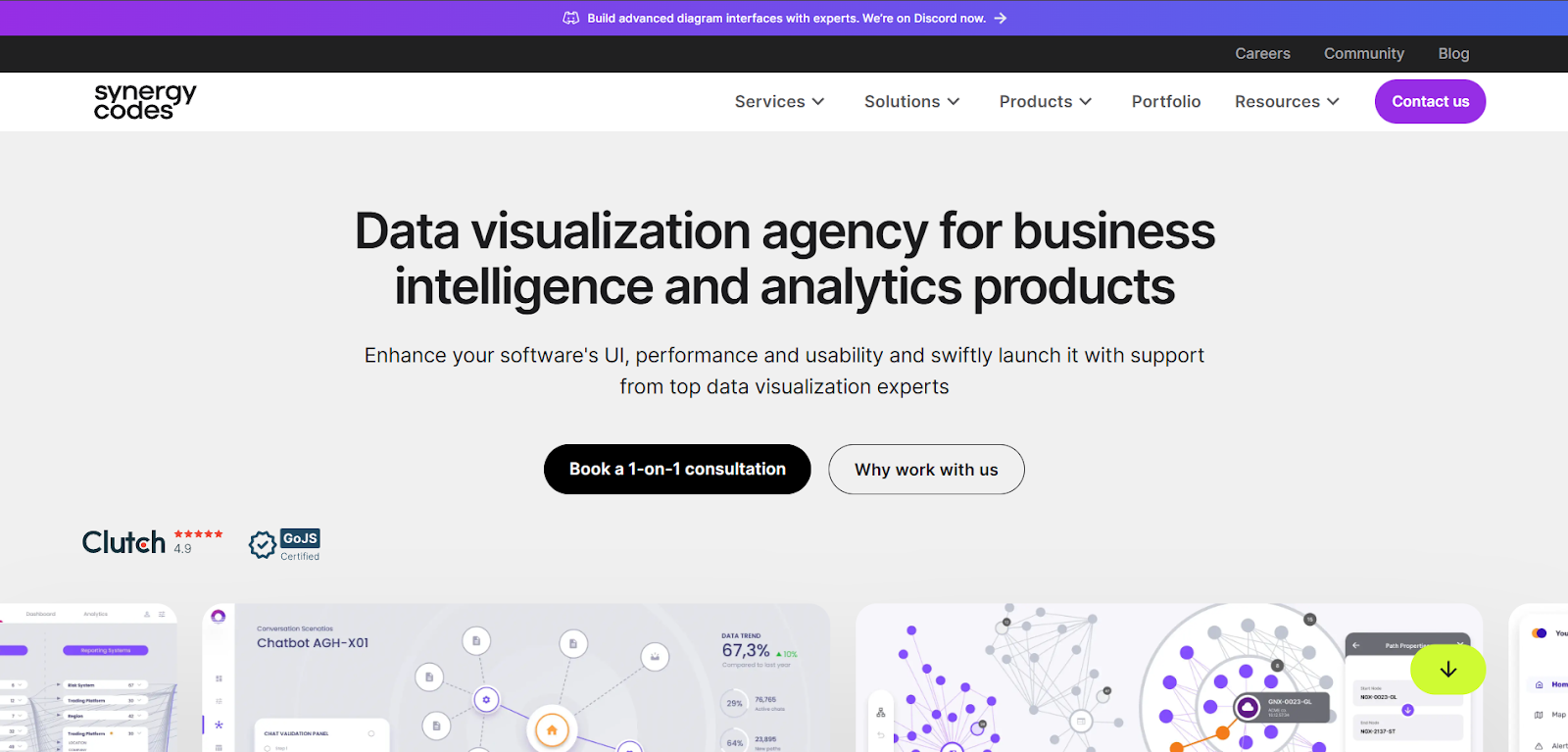Open the Products dropdown menu
Image resolution: width=1568 pixels, height=752 pixels.
1045,102
